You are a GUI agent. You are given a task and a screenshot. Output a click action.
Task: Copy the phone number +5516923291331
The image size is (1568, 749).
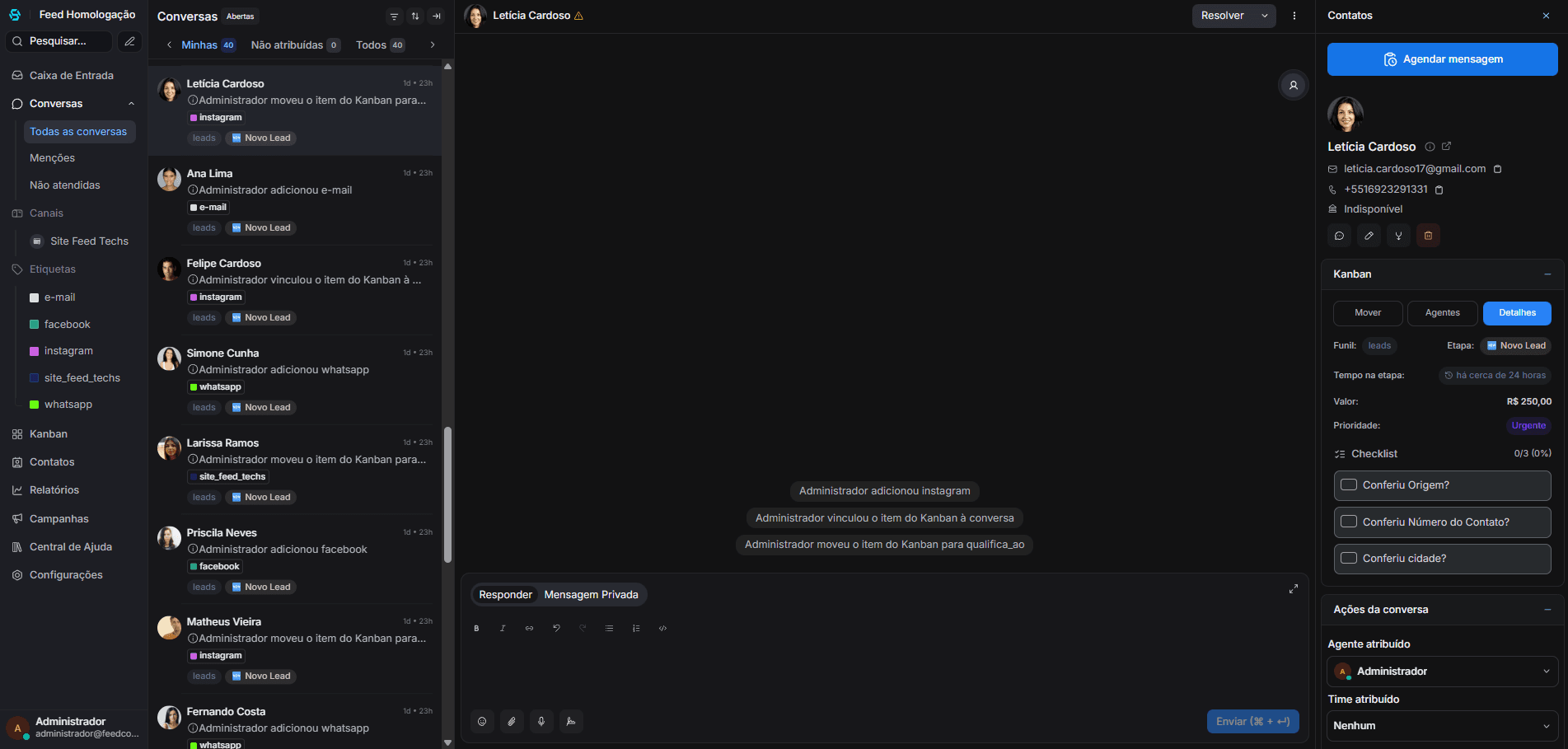tap(1439, 190)
